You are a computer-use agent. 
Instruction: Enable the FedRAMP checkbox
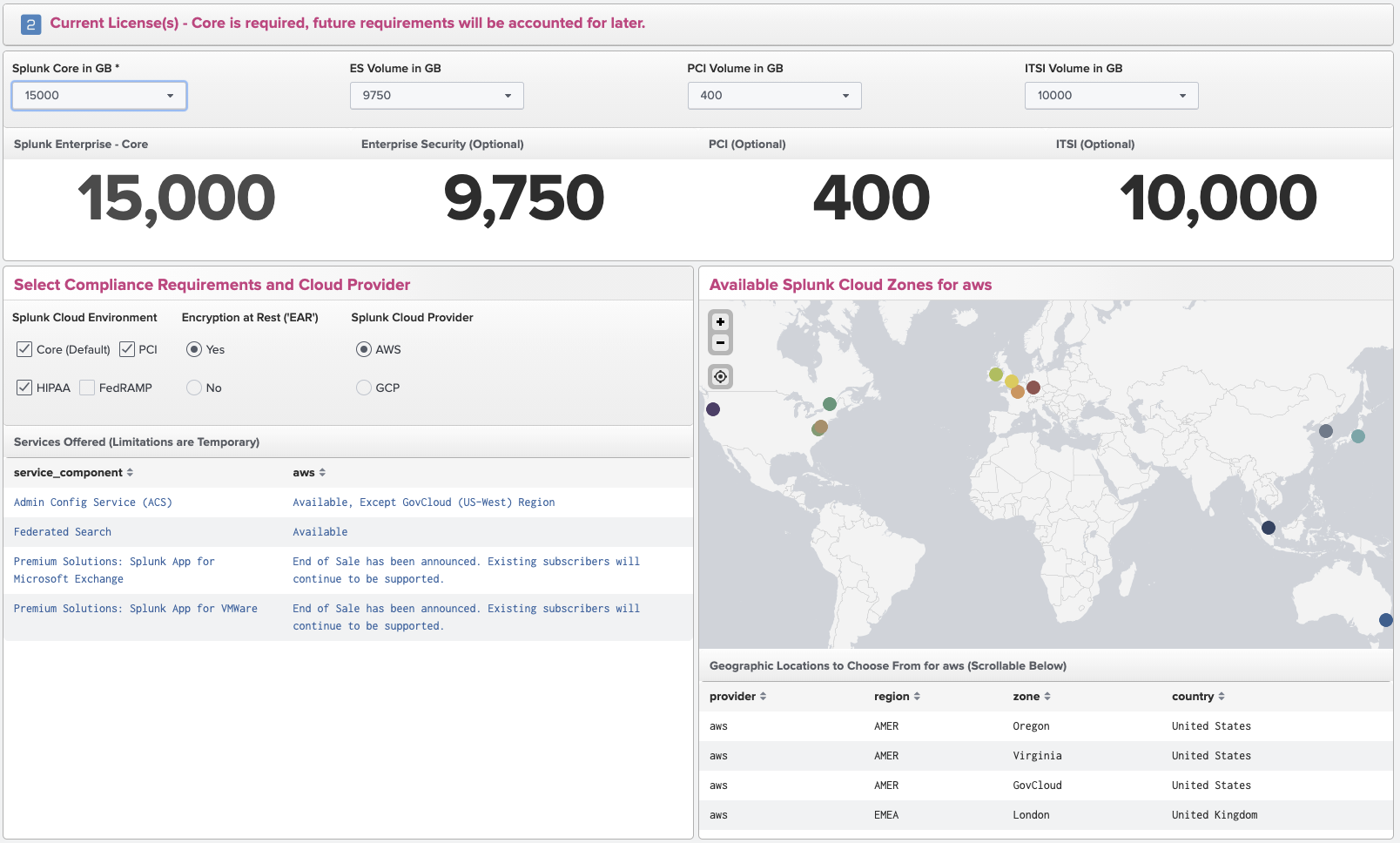[87, 388]
